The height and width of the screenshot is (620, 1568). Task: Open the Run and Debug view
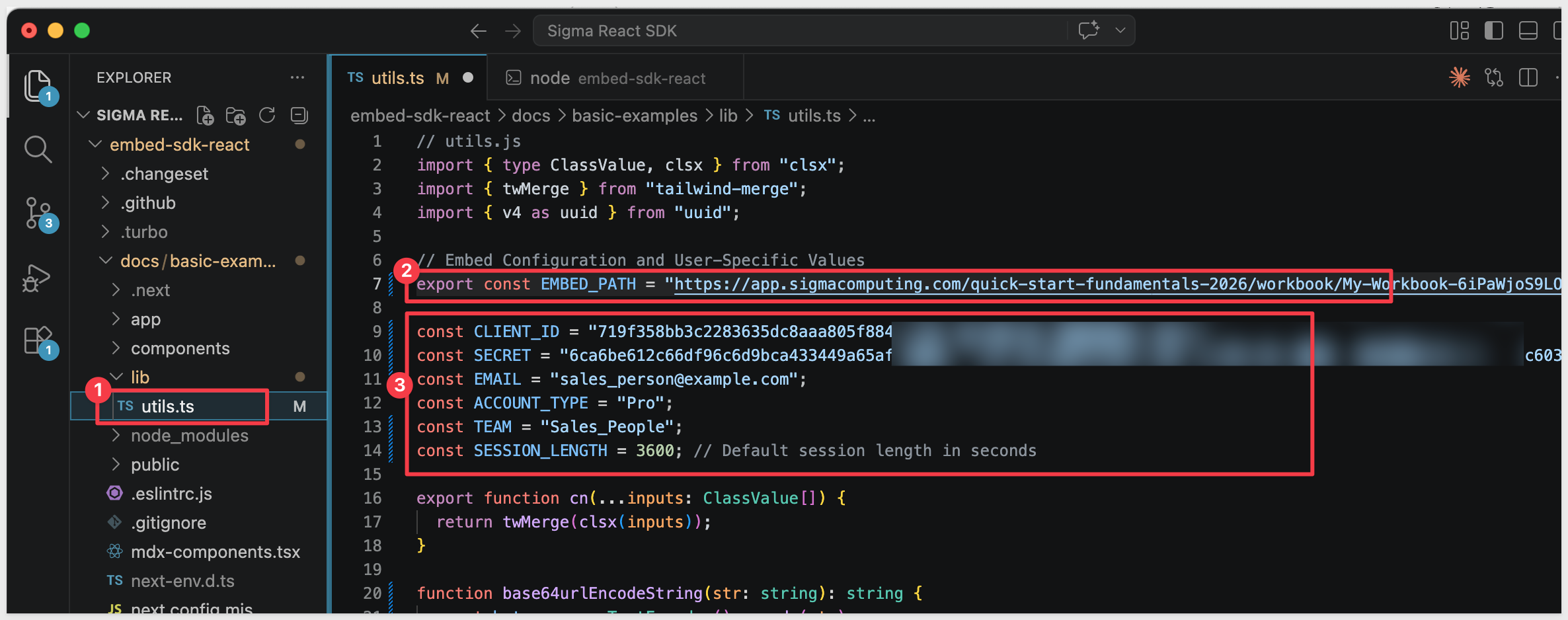pyautogui.click(x=36, y=278)
